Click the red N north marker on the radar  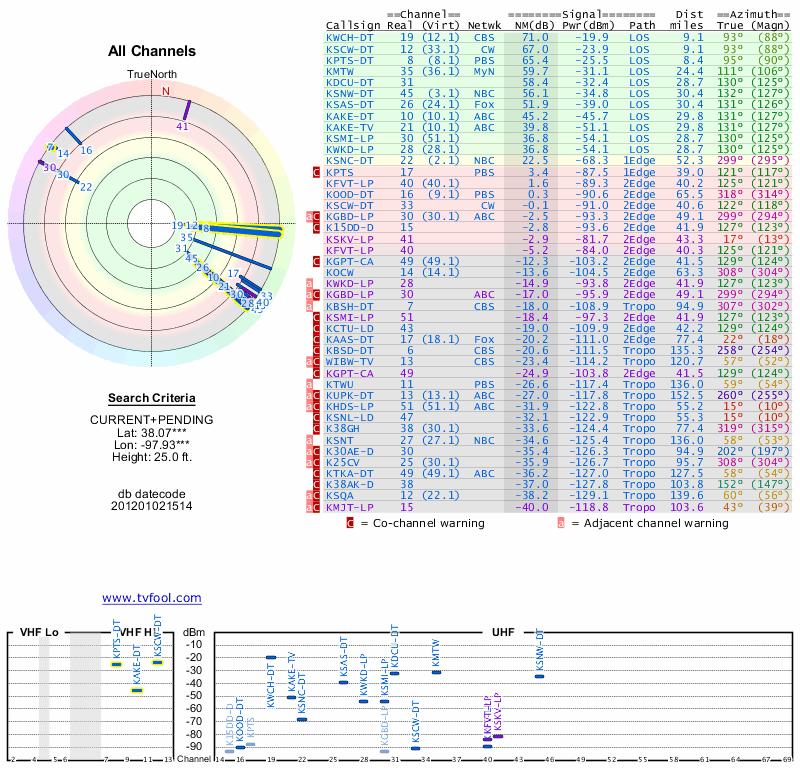[166, 91]
